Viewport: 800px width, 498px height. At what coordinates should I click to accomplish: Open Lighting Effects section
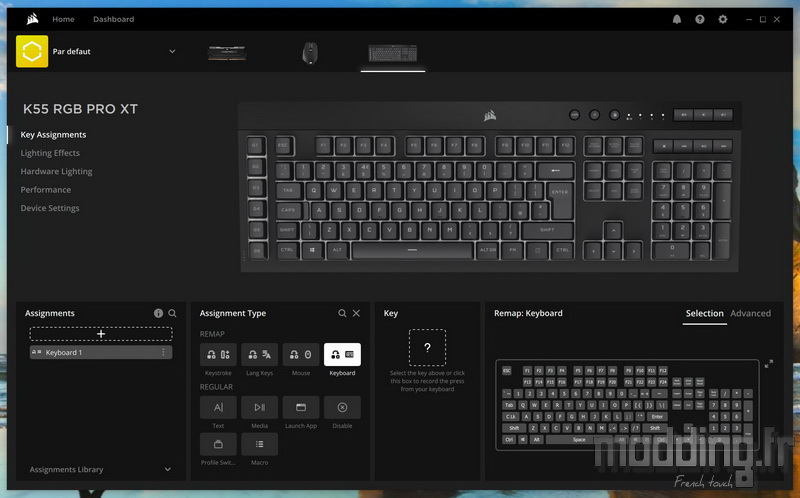[x=50, y=153]
